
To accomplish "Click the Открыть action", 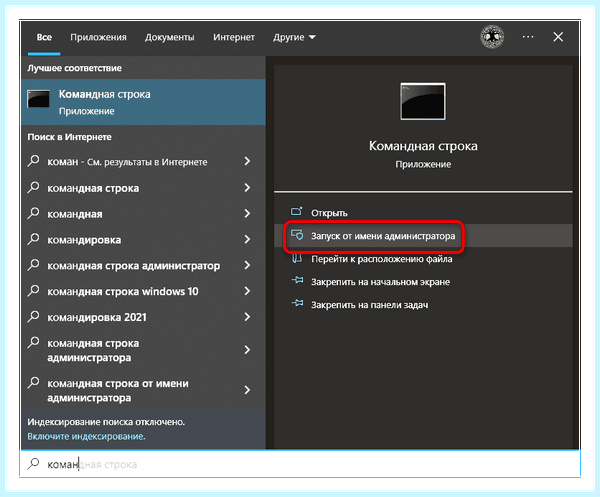I will click(x=423, y=213).
